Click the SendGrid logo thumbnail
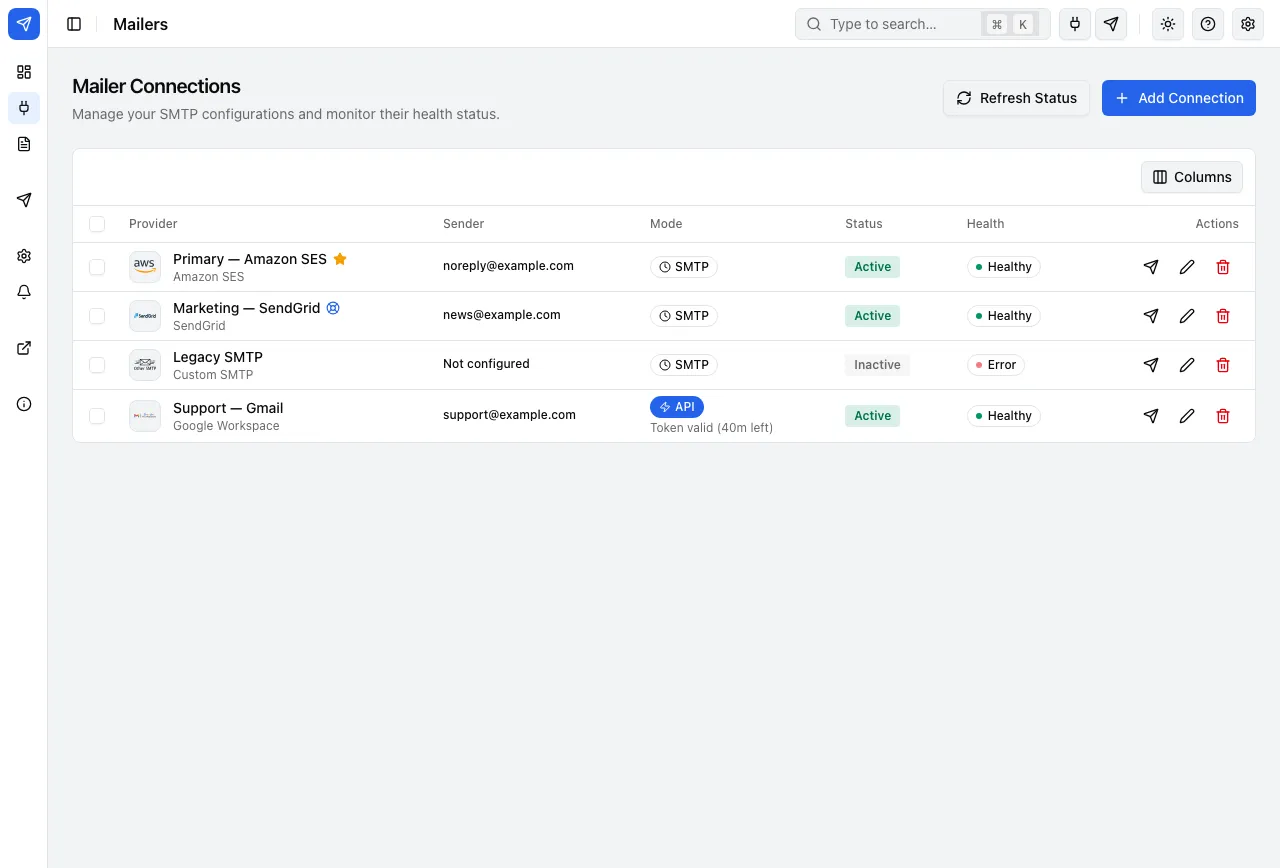 [x=145, y=316]
